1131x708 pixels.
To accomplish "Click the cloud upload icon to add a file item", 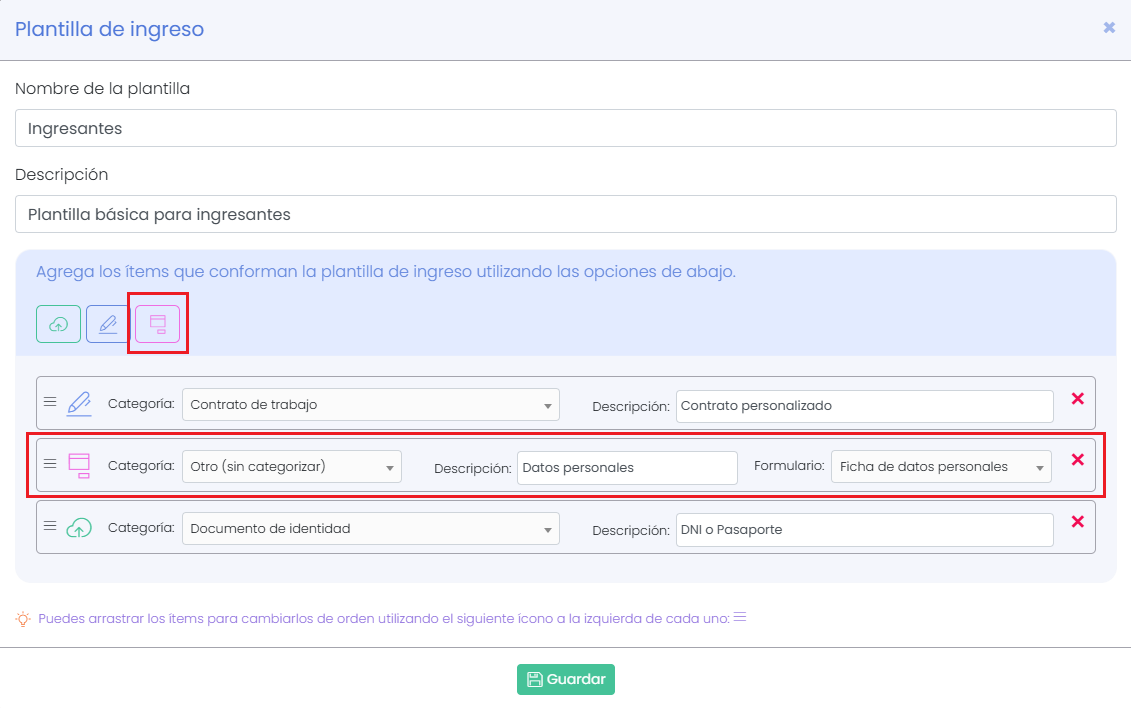I will click(58, 323).
